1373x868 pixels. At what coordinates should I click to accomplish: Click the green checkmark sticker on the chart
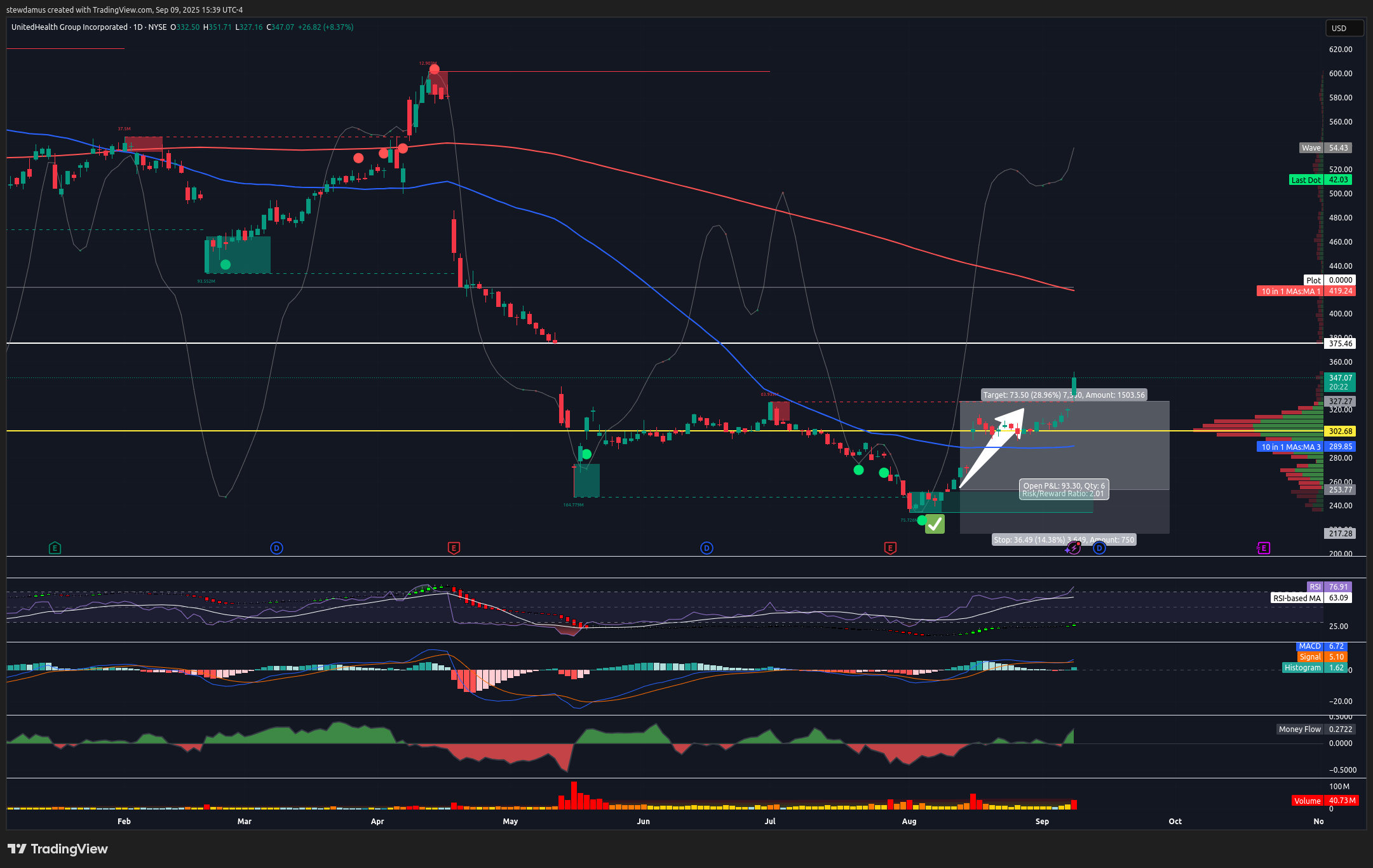(x=935, y=524)
